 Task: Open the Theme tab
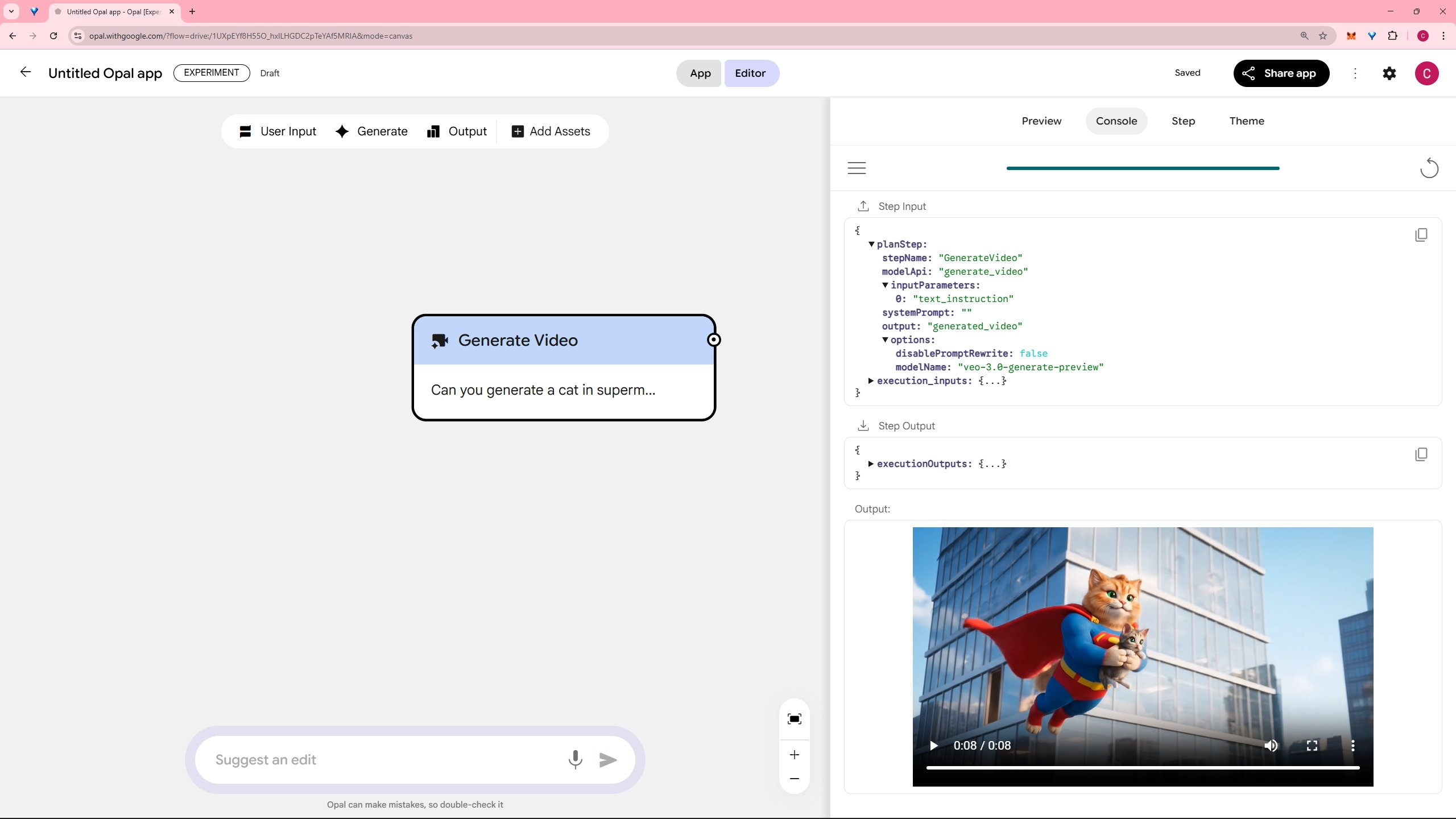click(x=1247, y=121)
